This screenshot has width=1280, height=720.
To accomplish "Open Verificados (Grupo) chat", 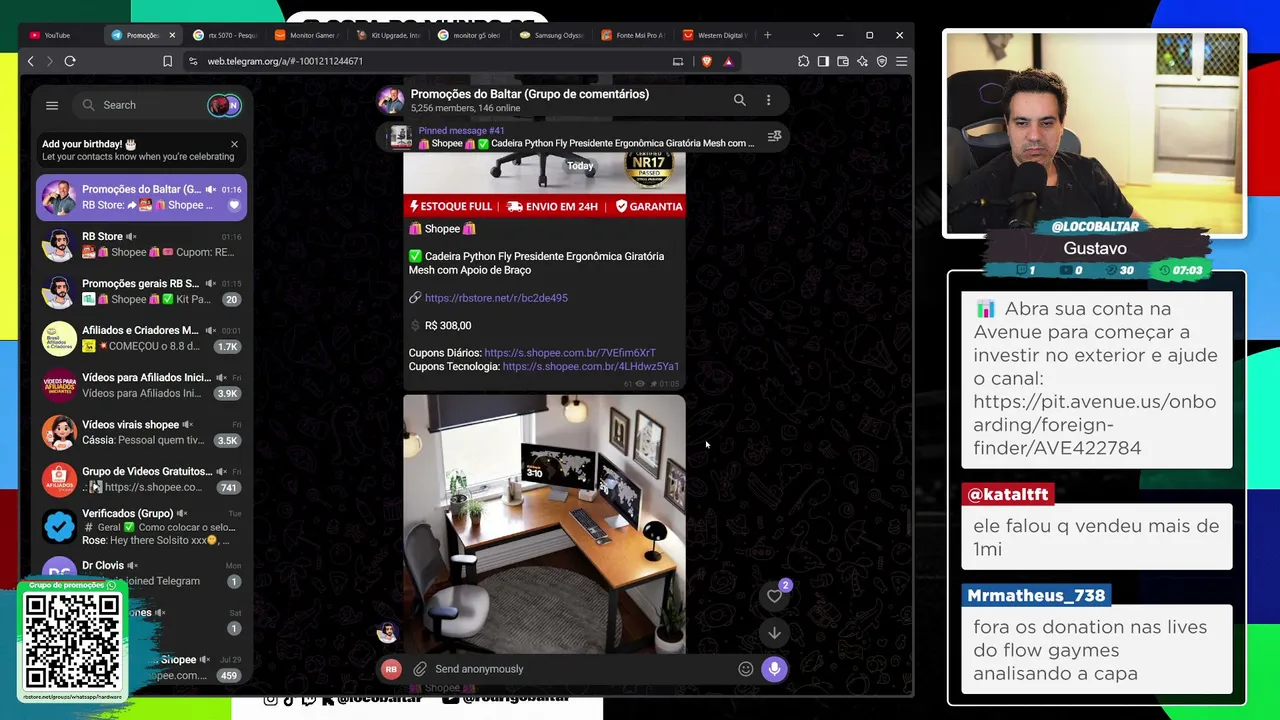I will click(x=141, y=526).
